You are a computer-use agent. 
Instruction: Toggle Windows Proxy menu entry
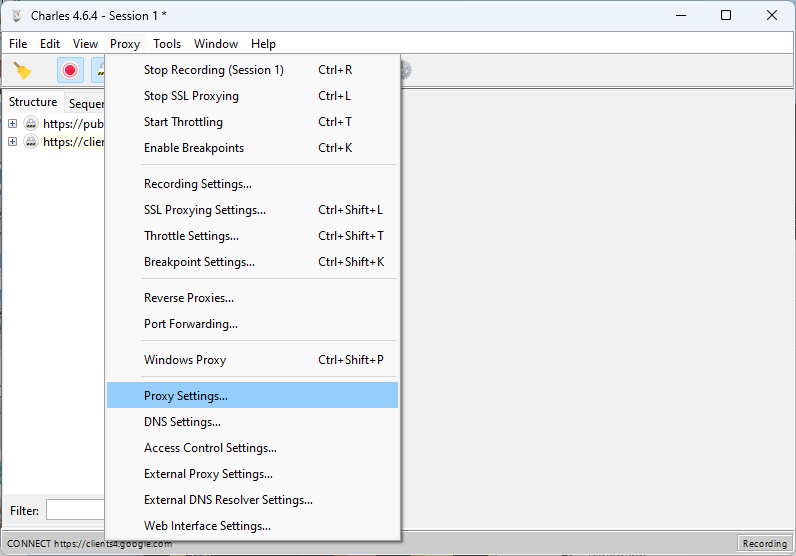click(x=252, y=359)
